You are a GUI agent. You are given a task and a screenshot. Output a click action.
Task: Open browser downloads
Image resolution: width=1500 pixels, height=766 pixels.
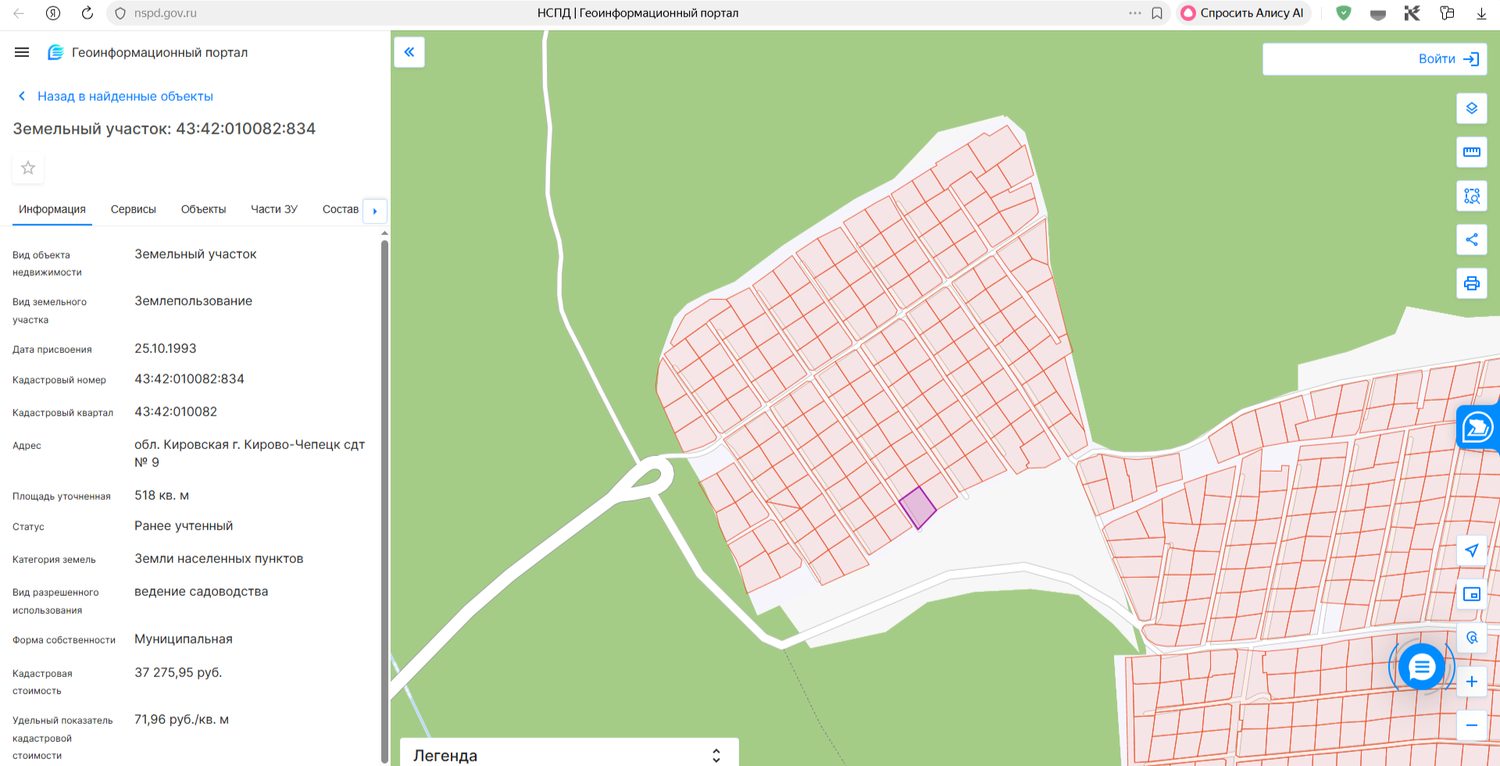tap(1482, 14)
